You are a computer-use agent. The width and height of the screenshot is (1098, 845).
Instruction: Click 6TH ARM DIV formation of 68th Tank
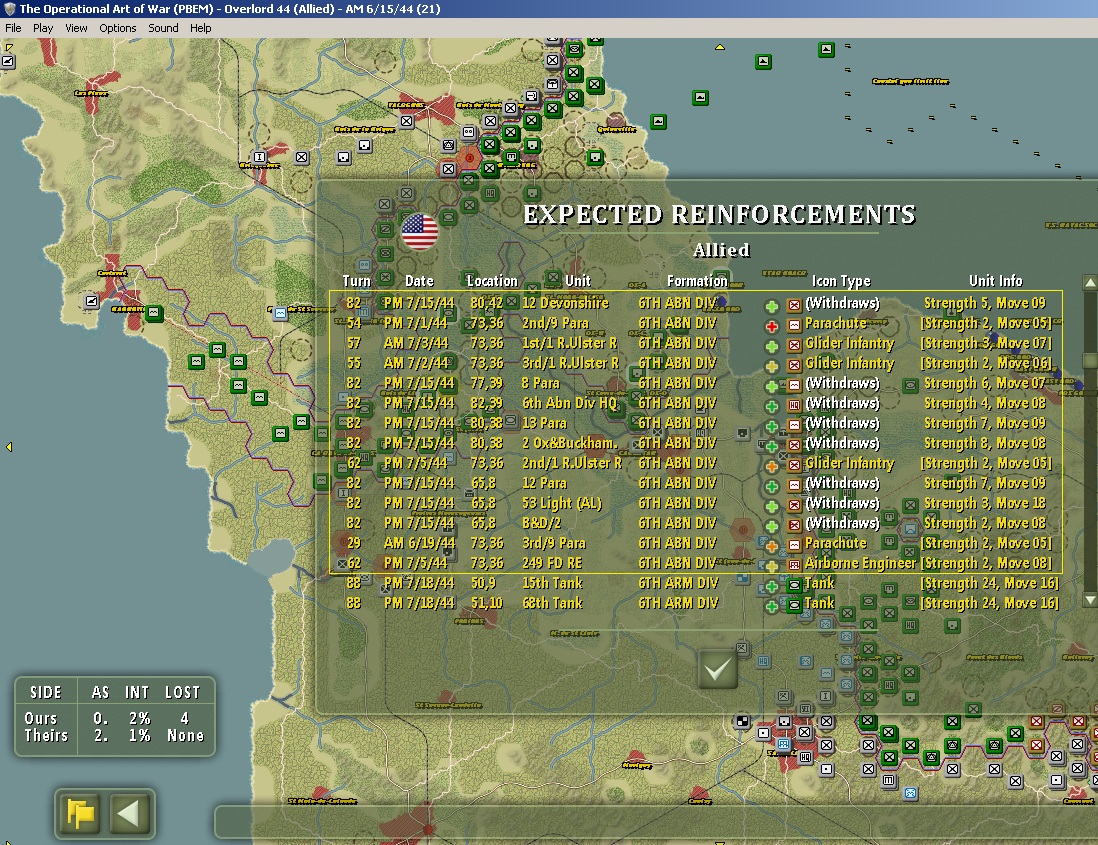pos(678,603)
